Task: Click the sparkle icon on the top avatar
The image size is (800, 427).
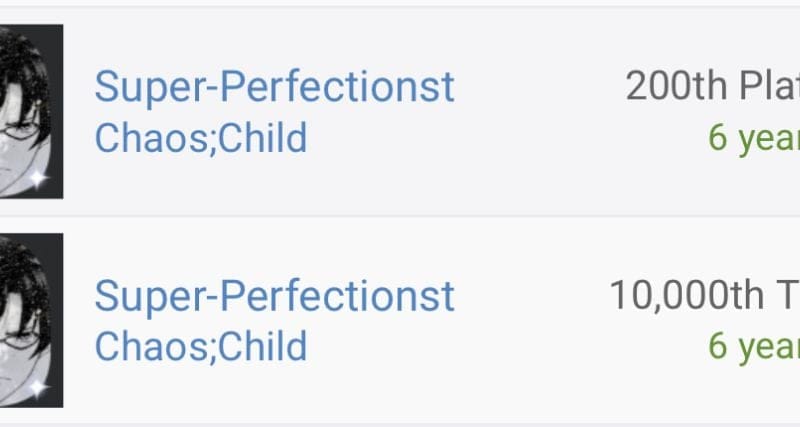Action: pyautogui.click(x=38, y=179)
